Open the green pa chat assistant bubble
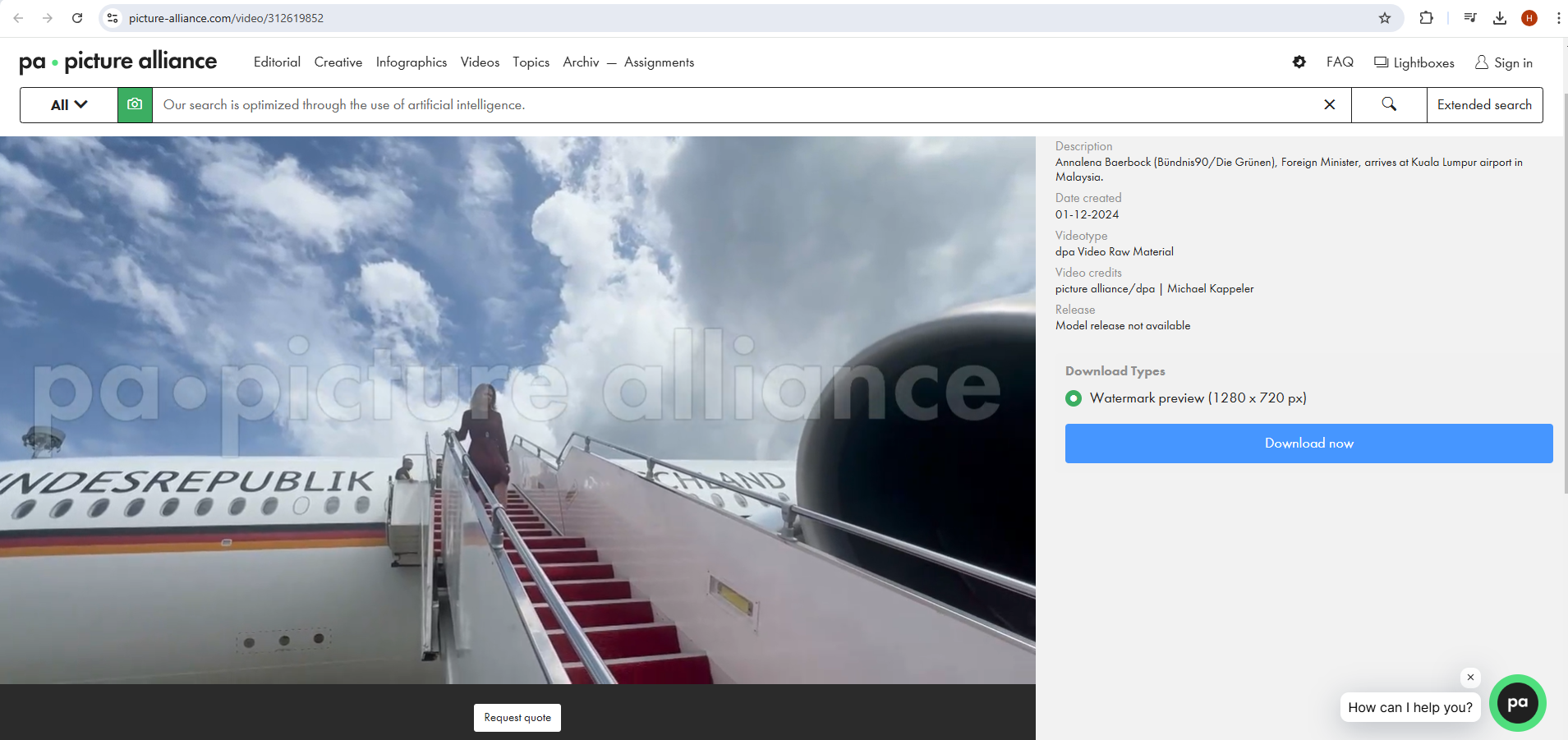1568x740 pixels. (x=1517, y=703)
